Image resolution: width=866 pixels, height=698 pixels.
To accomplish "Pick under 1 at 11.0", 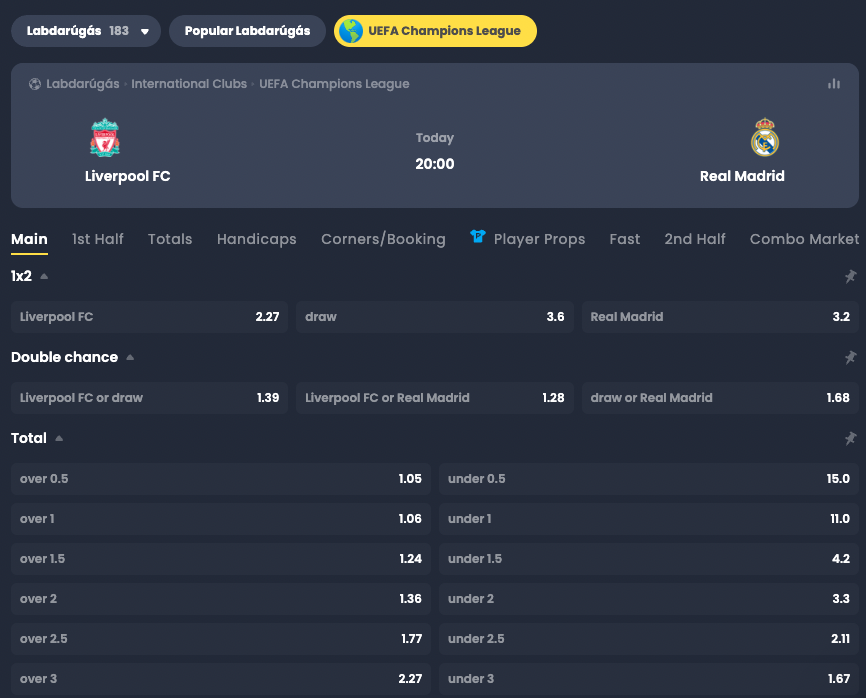I will click(649, 519).
